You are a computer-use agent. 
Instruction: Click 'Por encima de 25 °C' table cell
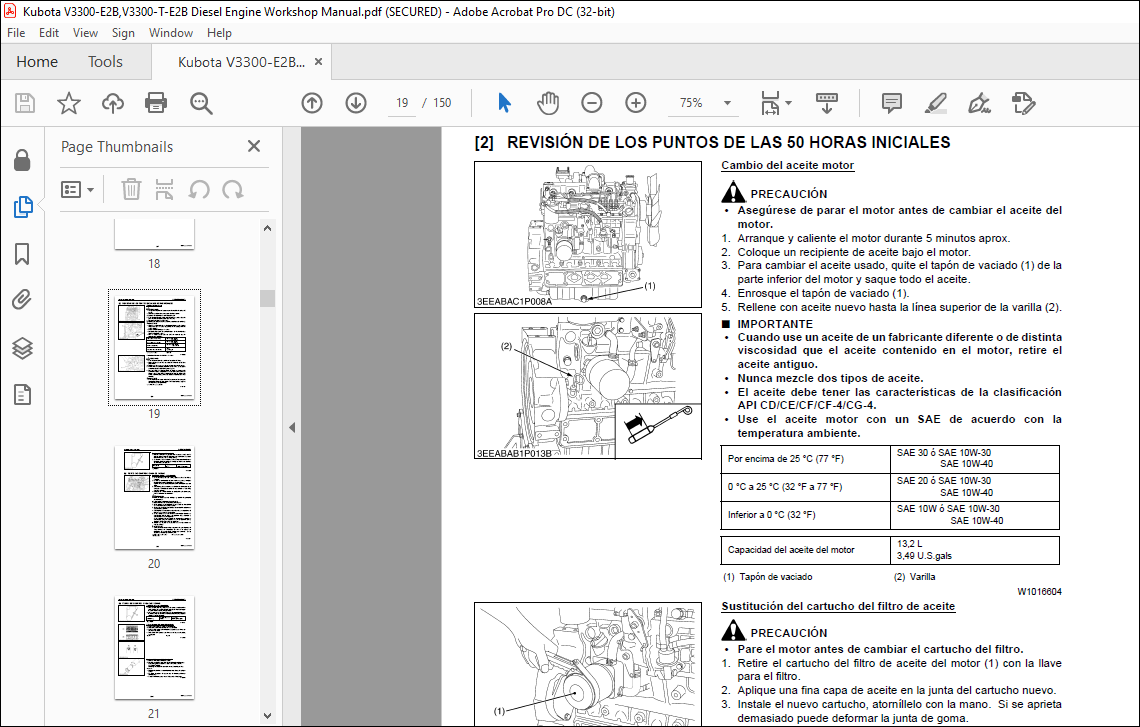(806, 459)
